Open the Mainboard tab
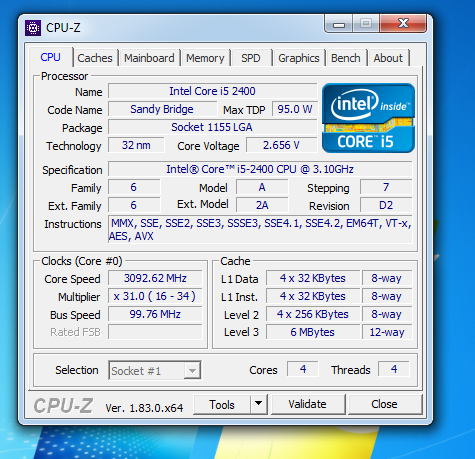475x459 pixels. pyautogui.click(x=149, y=58)
